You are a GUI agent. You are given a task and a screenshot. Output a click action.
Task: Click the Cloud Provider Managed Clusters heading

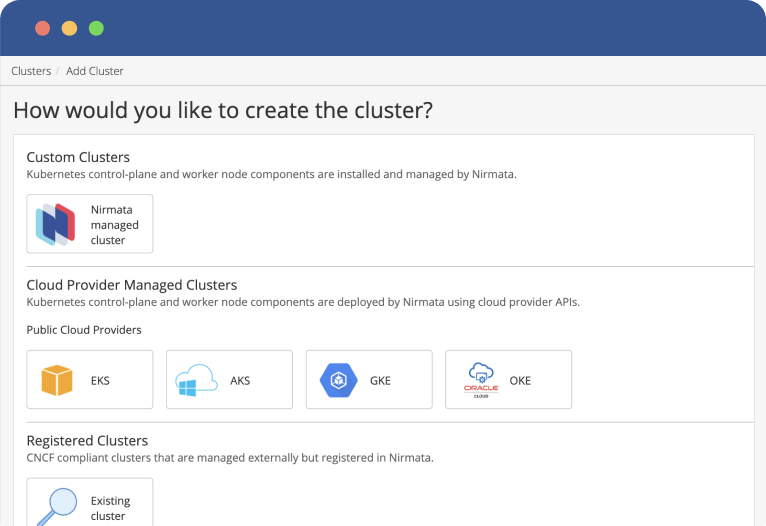(x=131, y=285)
